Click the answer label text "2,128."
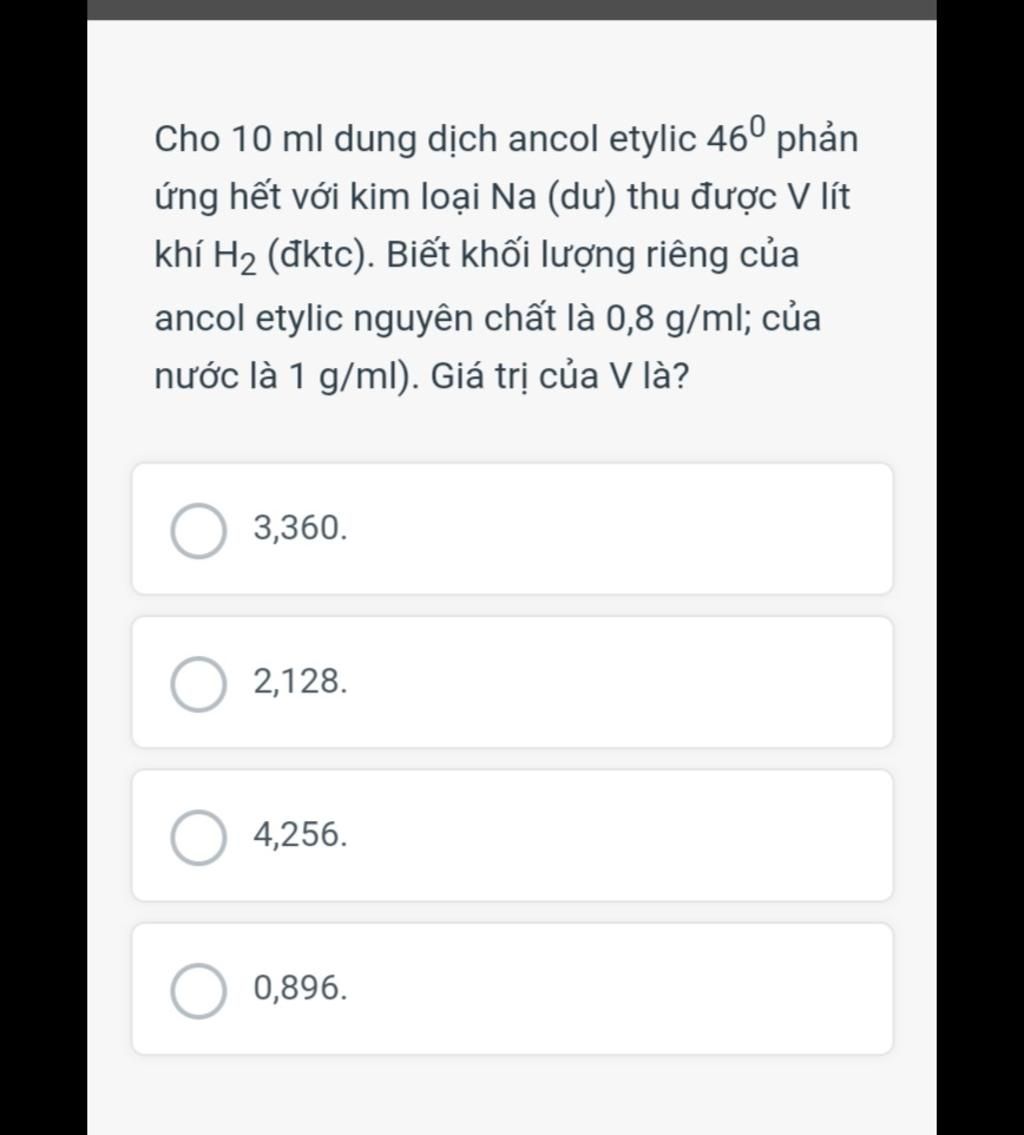The image size is (1024, 1135). point(300,682)
